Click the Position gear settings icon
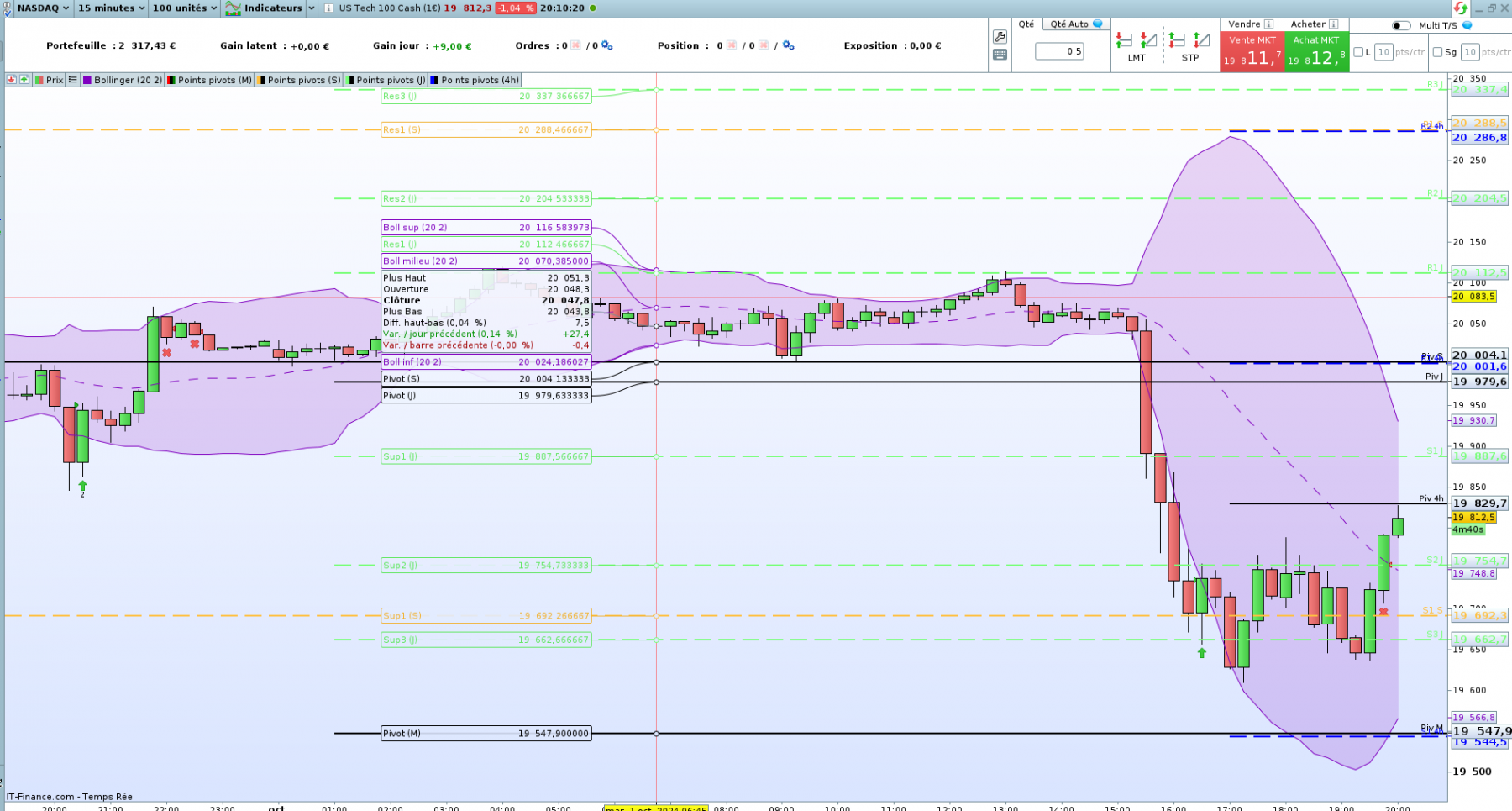 788,45
